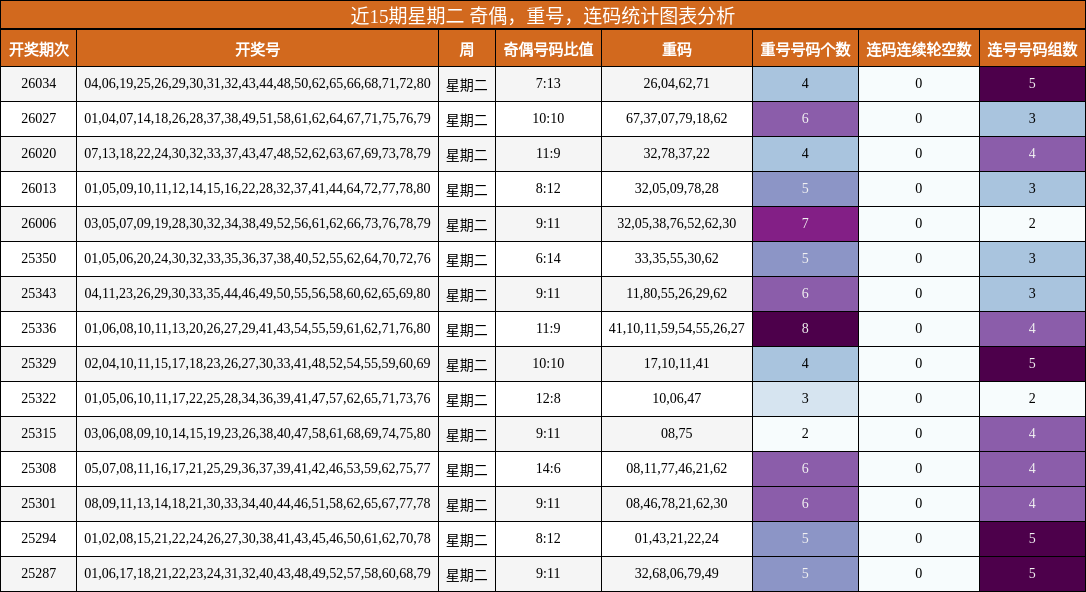Select the dark purple cell showing 8
The width and height of the screenshot is (1086, 592).
[805, 329]
